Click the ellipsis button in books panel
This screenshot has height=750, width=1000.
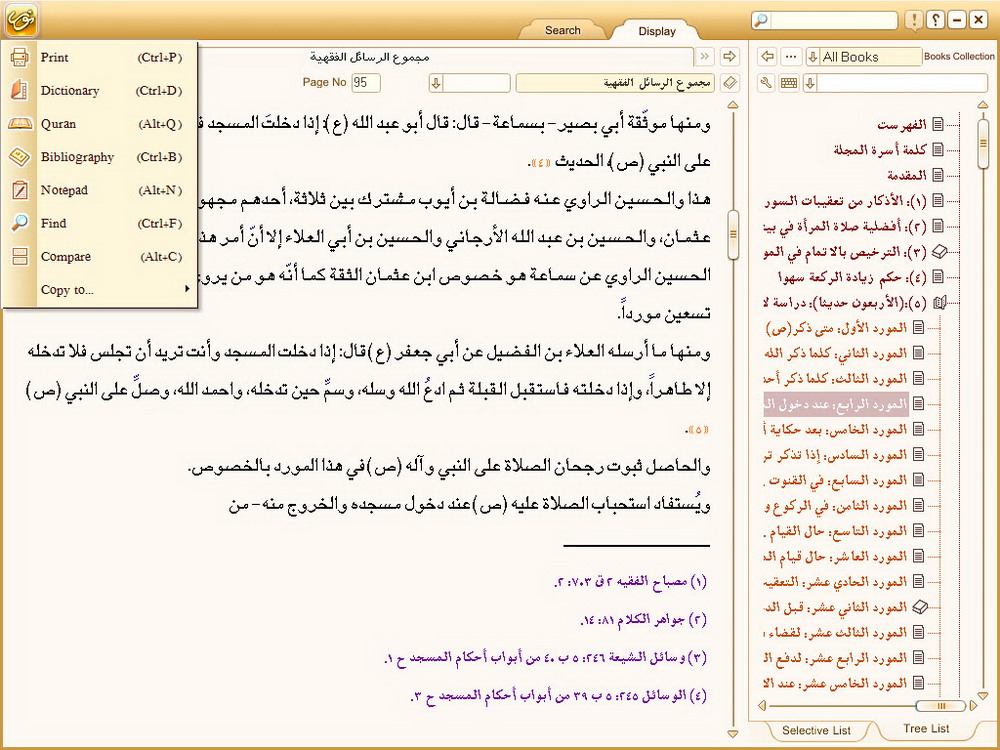pyautogui.click(x=791, y=57)
